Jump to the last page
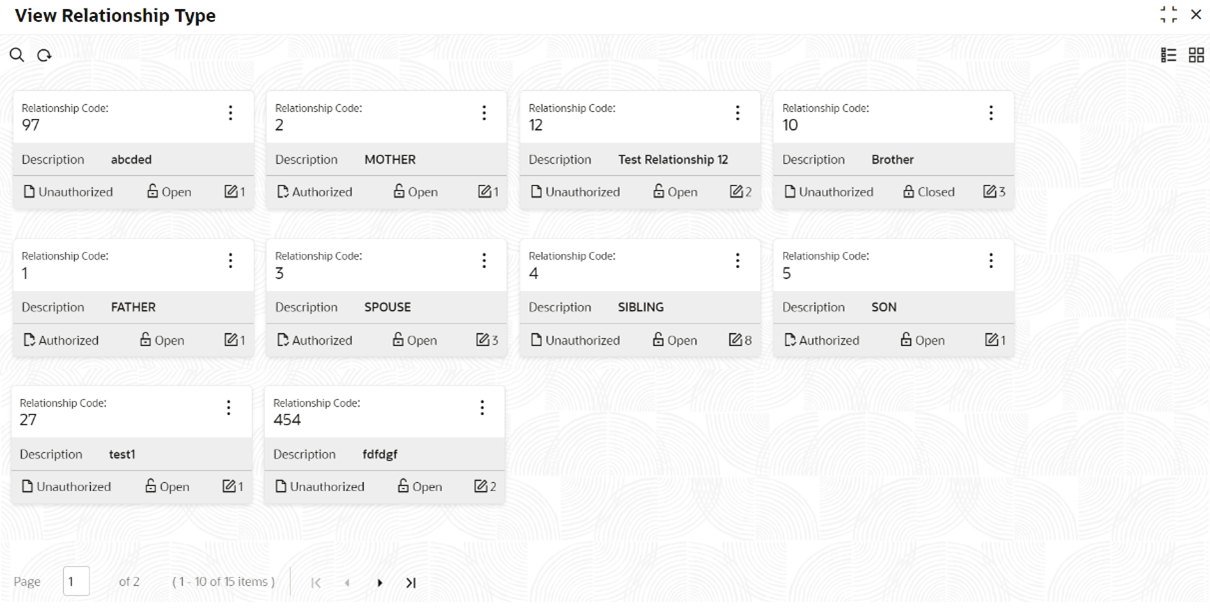 tap(410, 583)
